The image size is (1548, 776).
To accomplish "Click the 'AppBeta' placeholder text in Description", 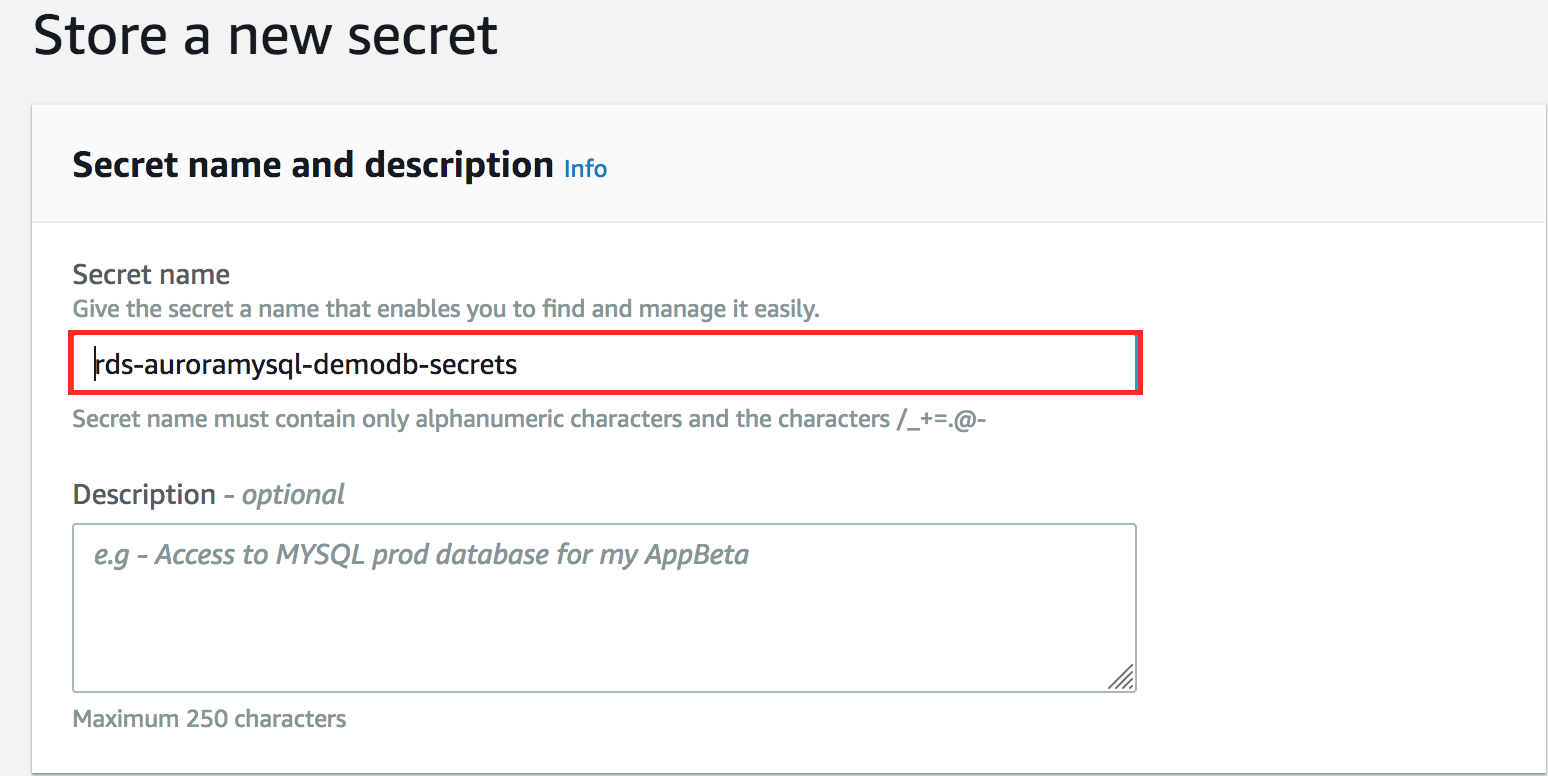I will click(705, 555).
